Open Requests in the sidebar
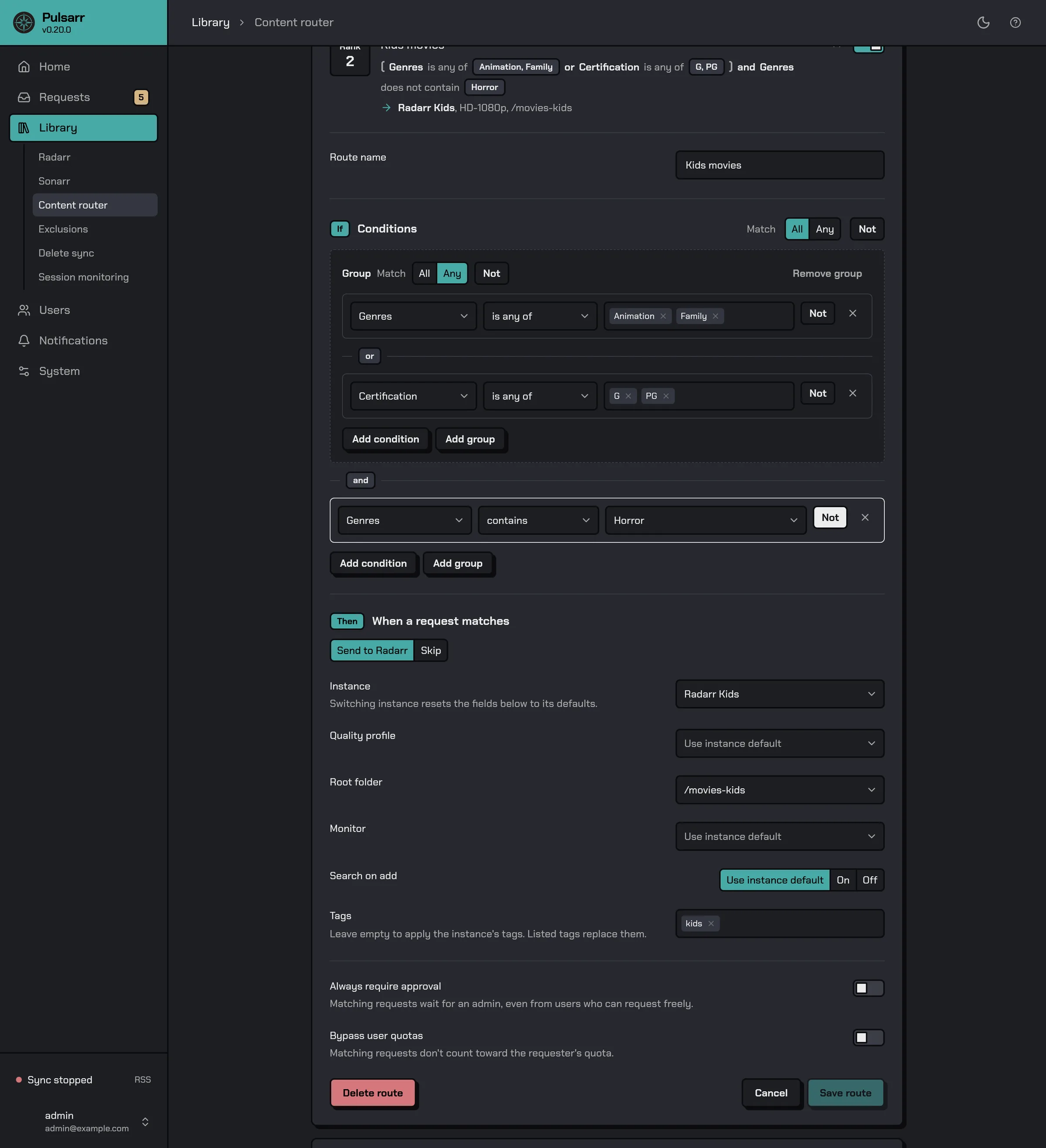 (84, 97)
